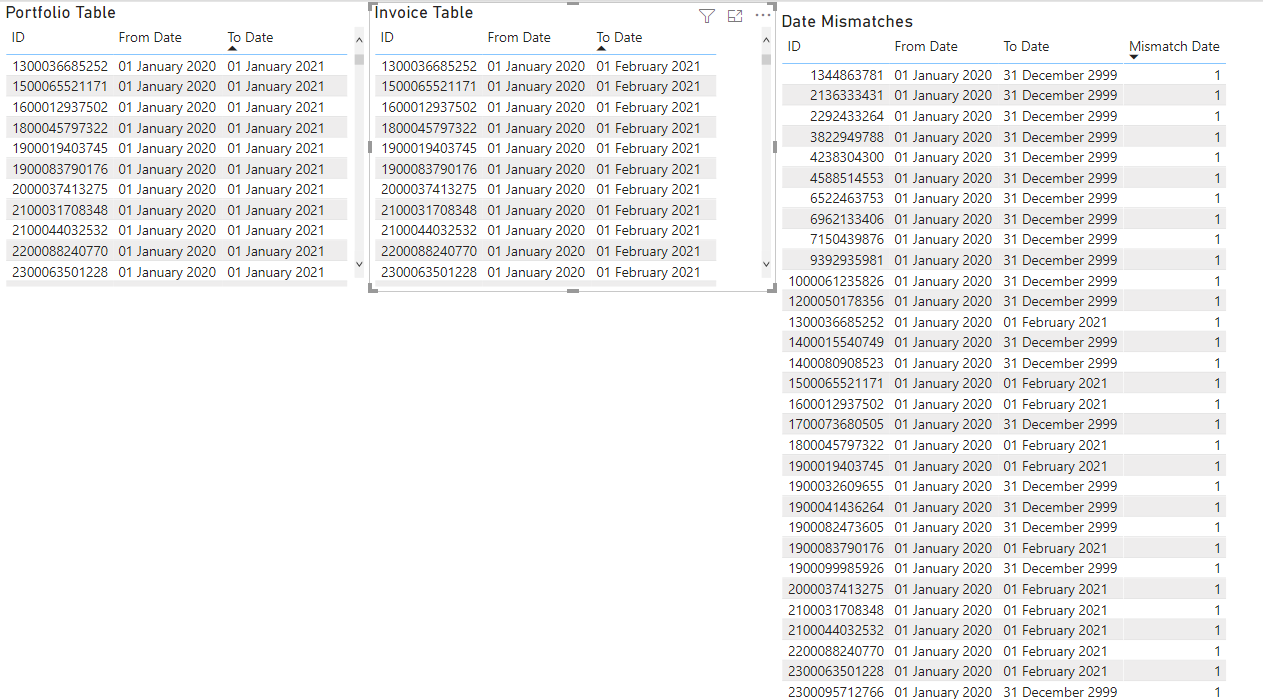The width and height of the screenshot is (1263, 699).
Task: Click ID 2136333431 in Date Mismatches
Action: (847, 96)
